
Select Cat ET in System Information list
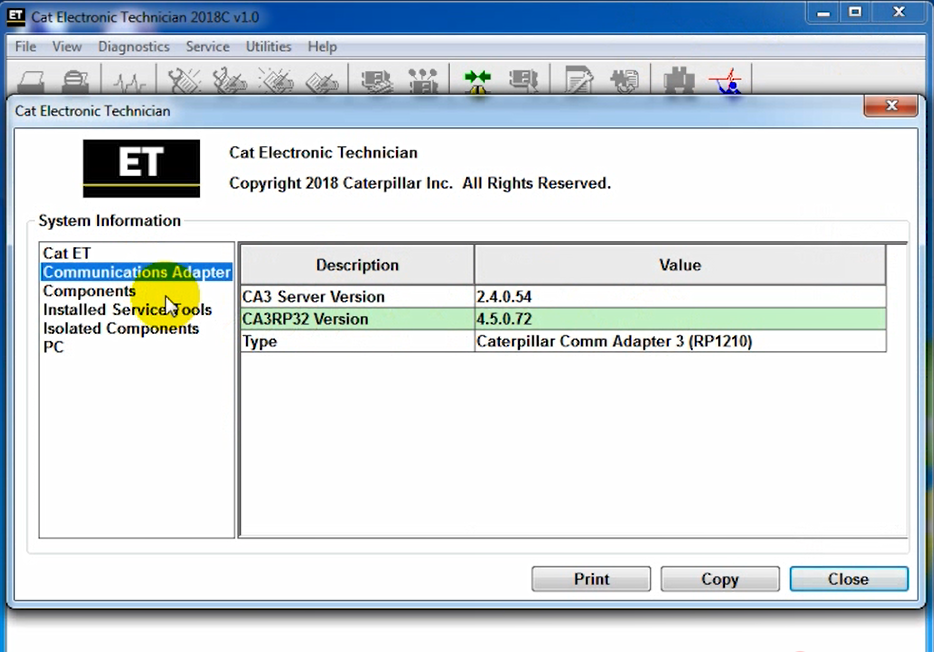click(x=67, y=254)
